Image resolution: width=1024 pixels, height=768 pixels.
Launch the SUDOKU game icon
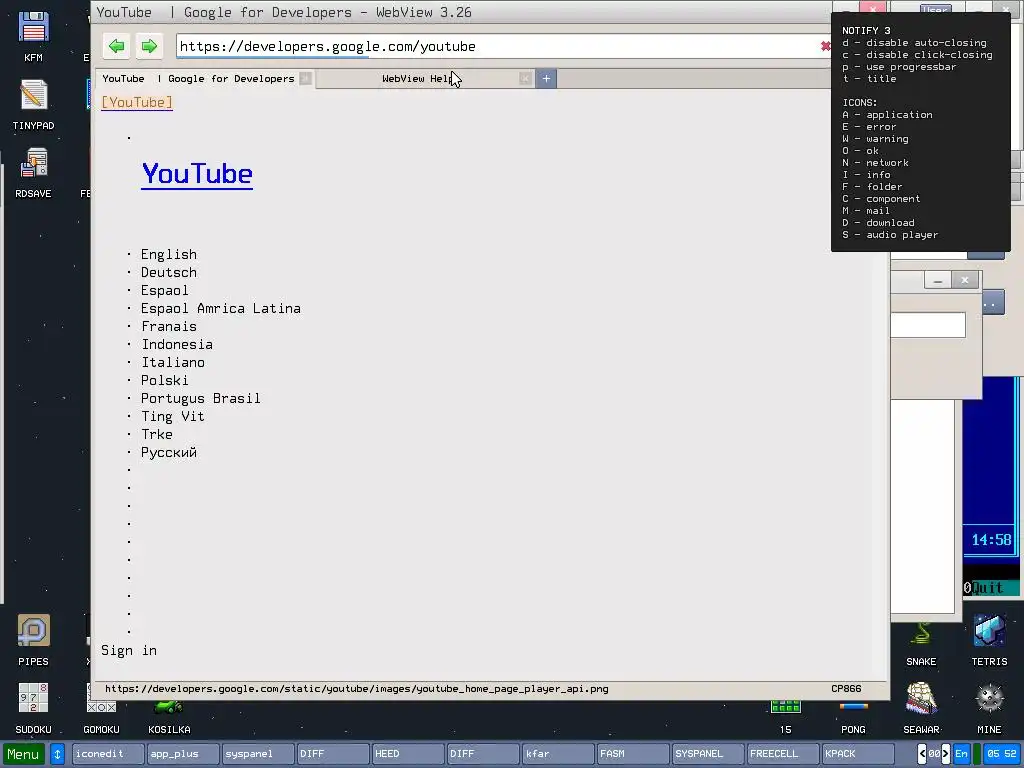point(33,708)
